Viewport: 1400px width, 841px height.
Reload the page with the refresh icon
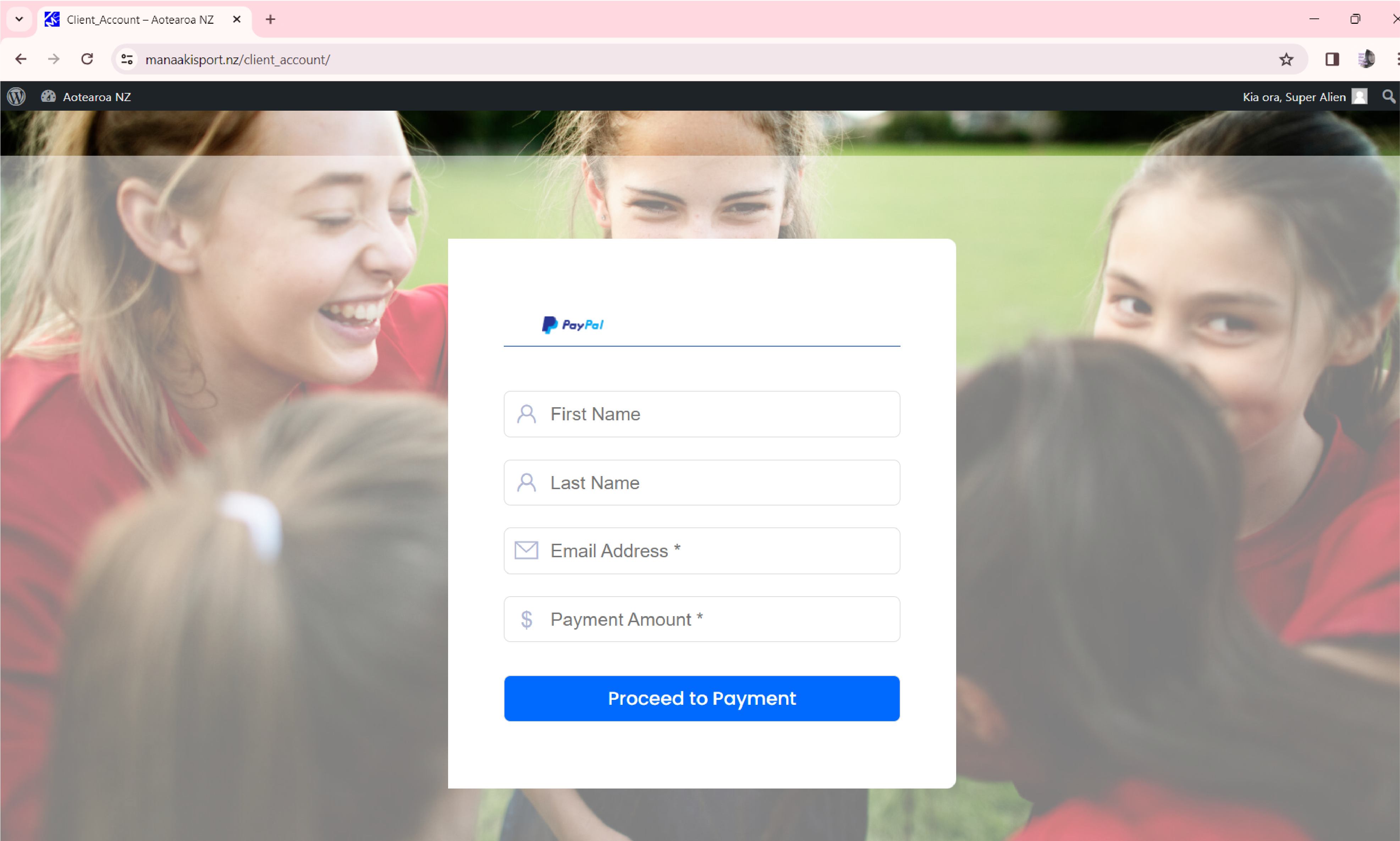pos(87,59)
